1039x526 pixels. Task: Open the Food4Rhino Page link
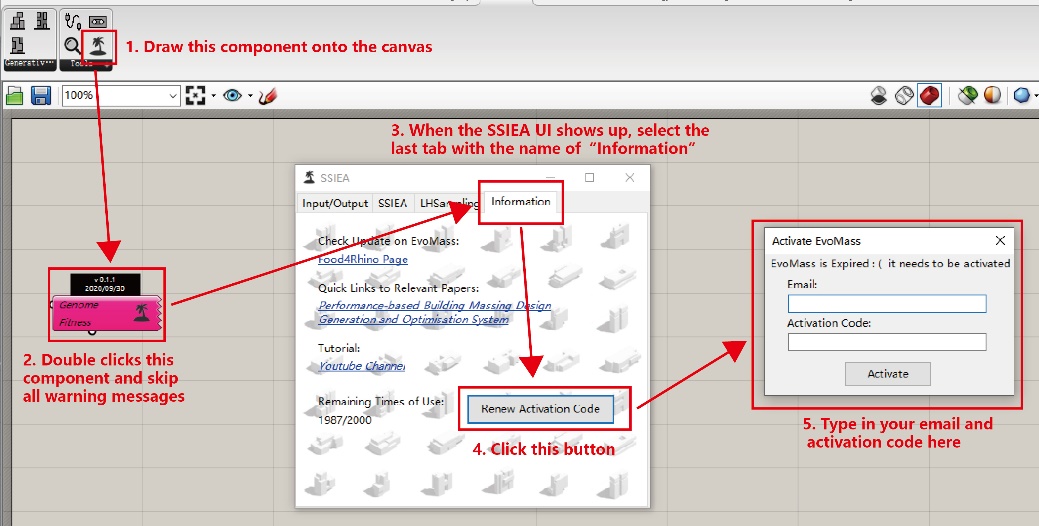point(363,259)
